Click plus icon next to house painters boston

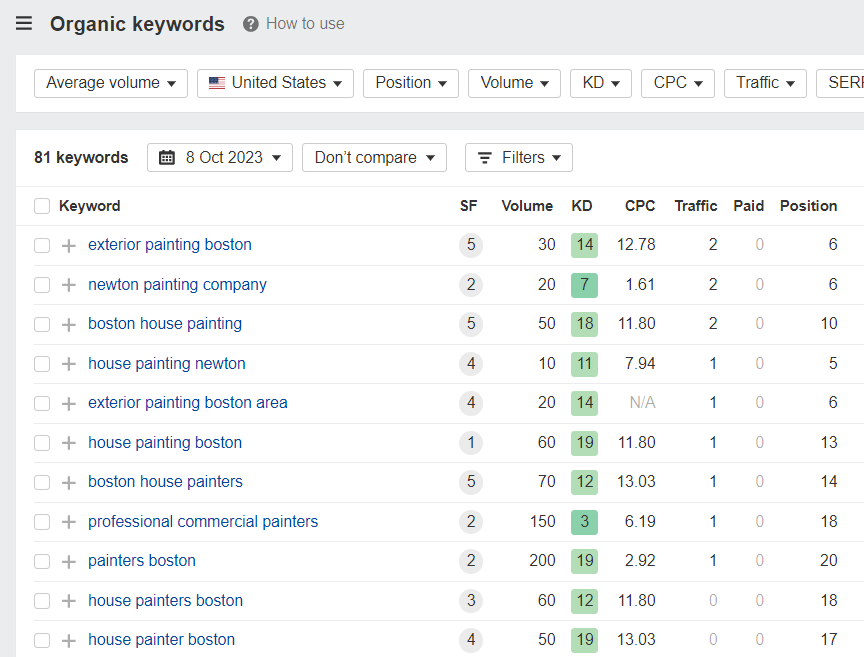tap(69, 600)
